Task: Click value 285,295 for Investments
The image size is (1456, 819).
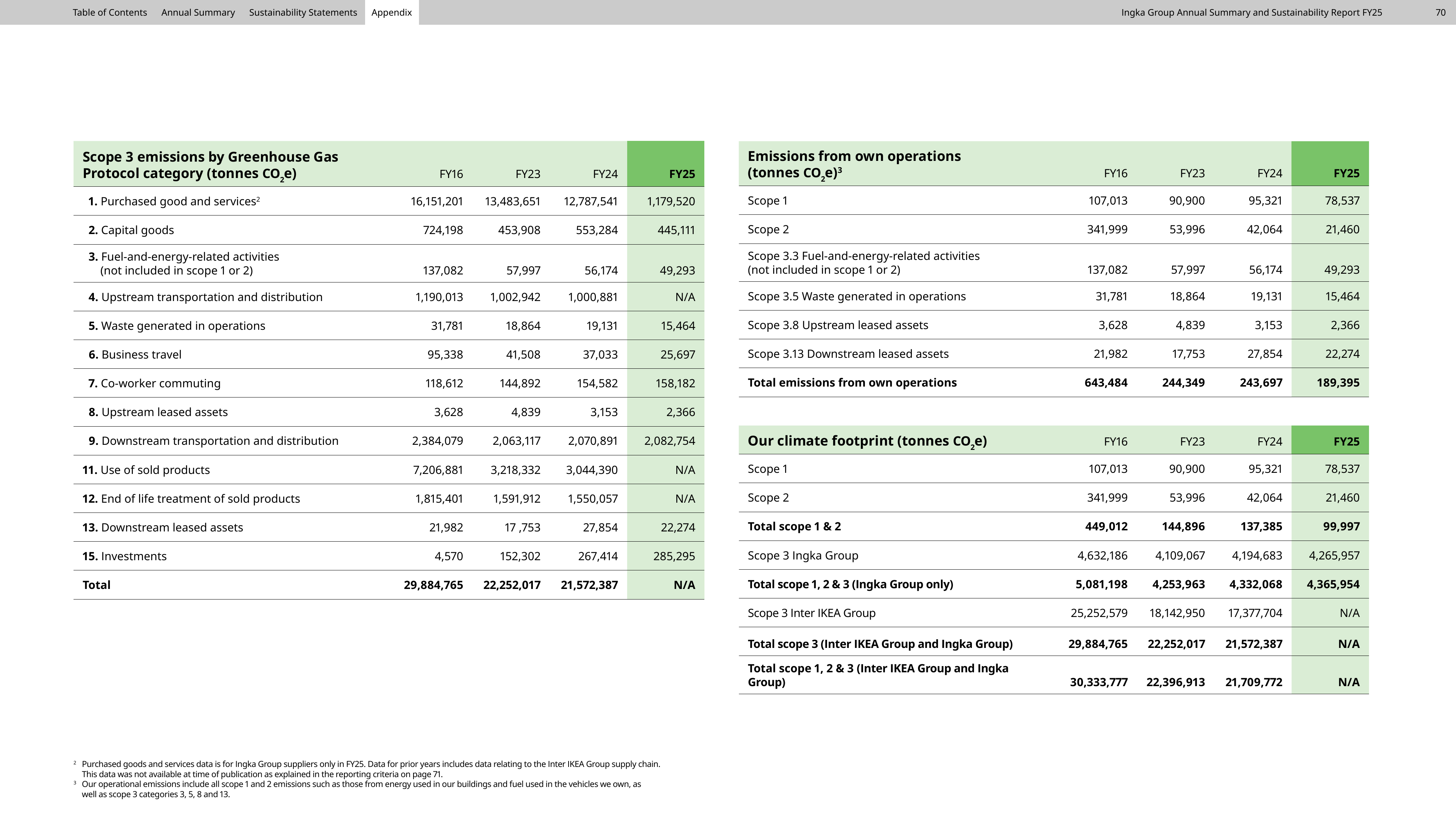Action: coord(674,556)
